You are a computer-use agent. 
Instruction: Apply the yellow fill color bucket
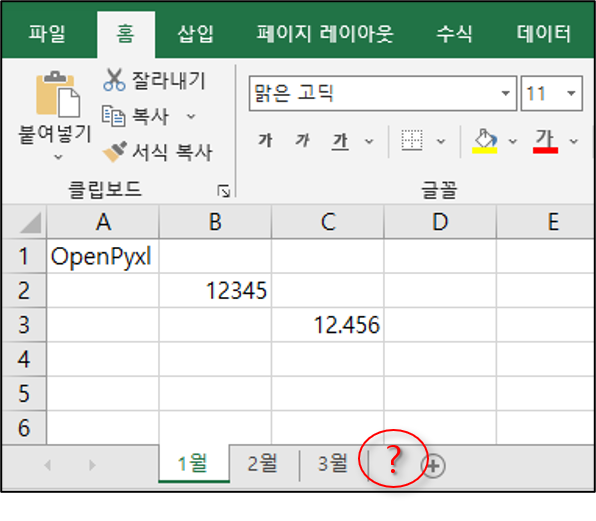(x=485, y=141)
